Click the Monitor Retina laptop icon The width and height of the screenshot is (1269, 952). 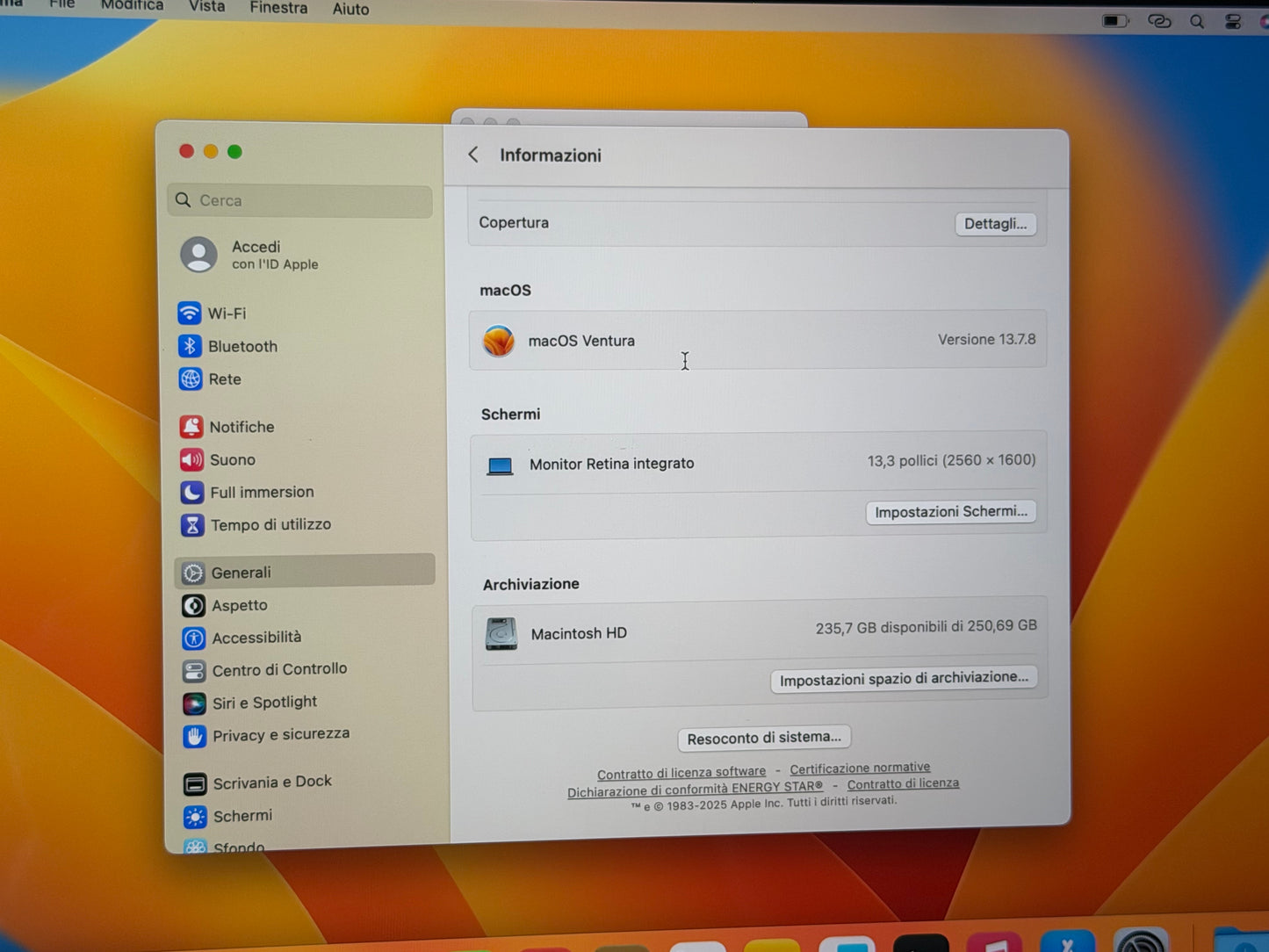[x=500, y=465]
